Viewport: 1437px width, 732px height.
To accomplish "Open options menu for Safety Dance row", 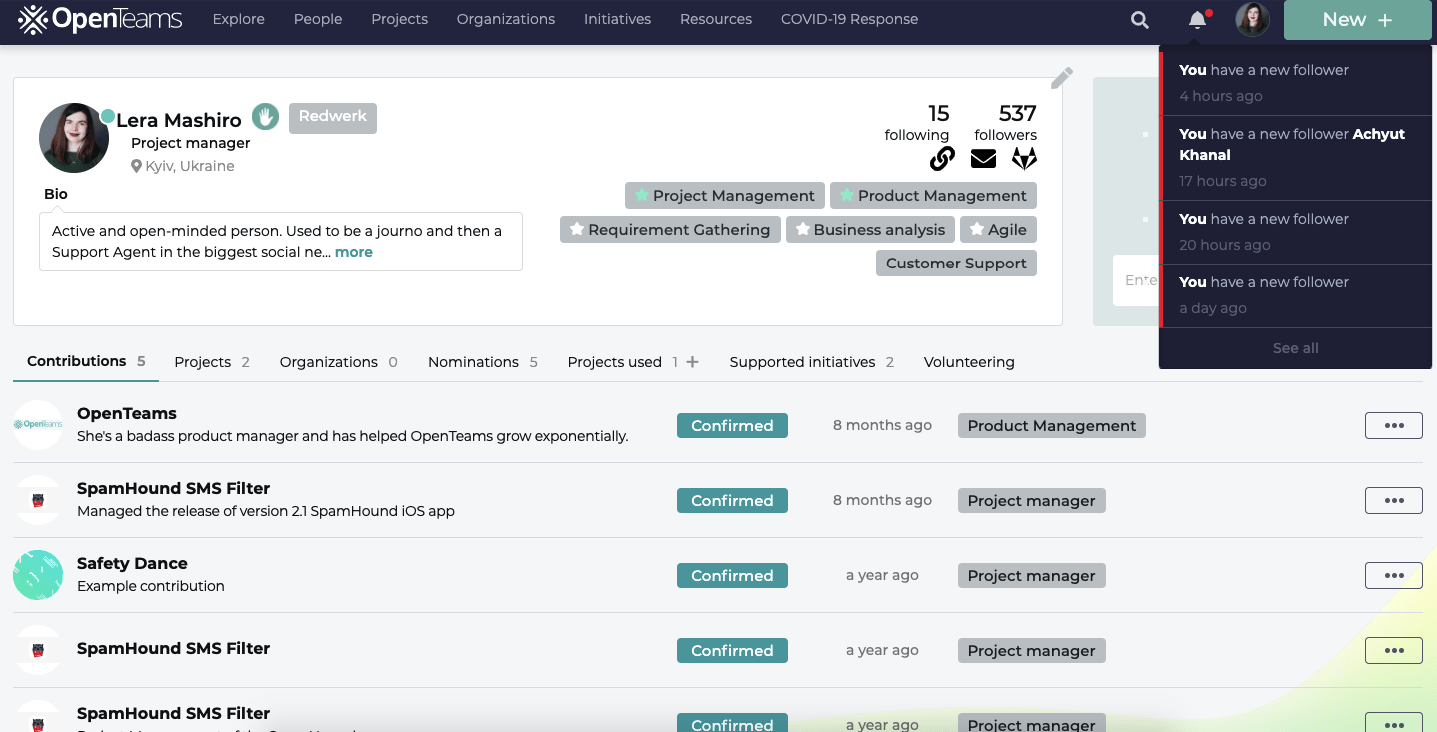I will click(1394, 575).
